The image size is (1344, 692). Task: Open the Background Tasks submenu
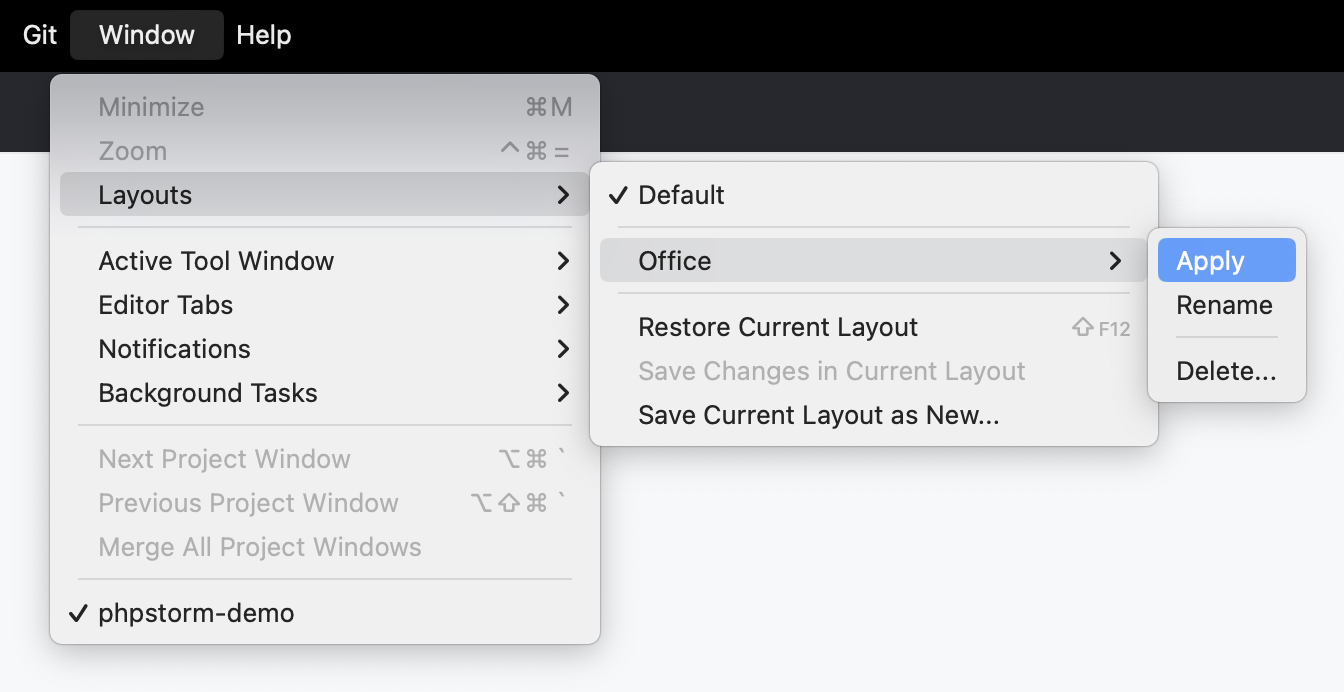click(208, 393)
